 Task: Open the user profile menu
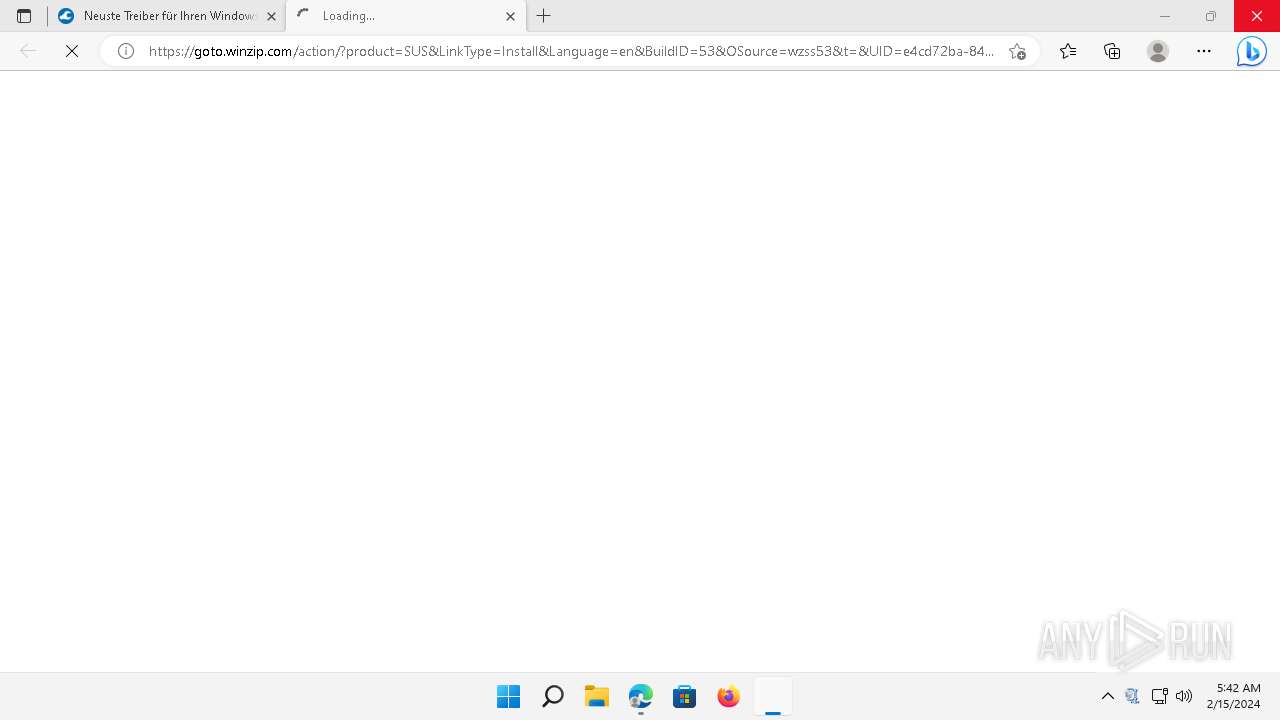tap(1158, 51)
